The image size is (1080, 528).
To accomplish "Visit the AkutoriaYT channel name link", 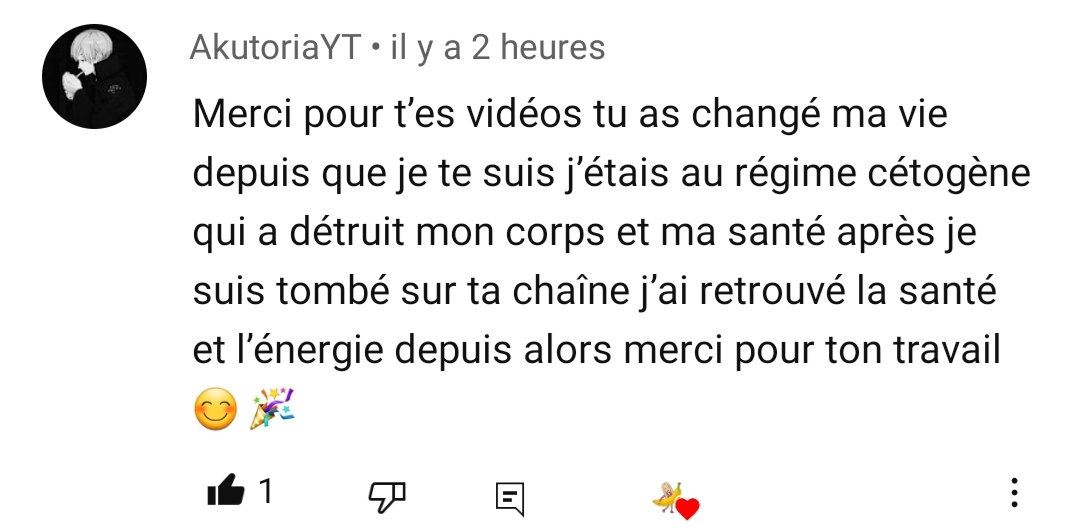I will (x=276, y=47).
